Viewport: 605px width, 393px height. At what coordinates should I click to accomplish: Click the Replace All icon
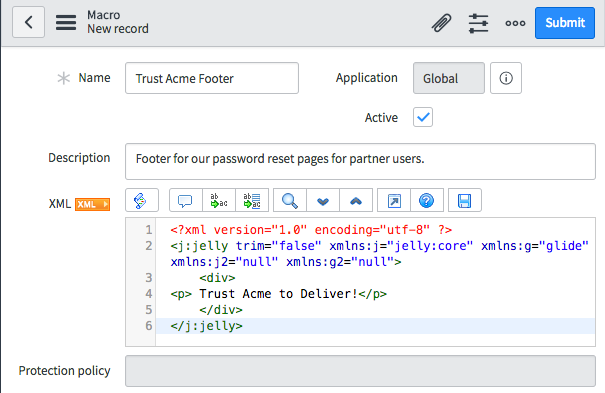[252, 200]
